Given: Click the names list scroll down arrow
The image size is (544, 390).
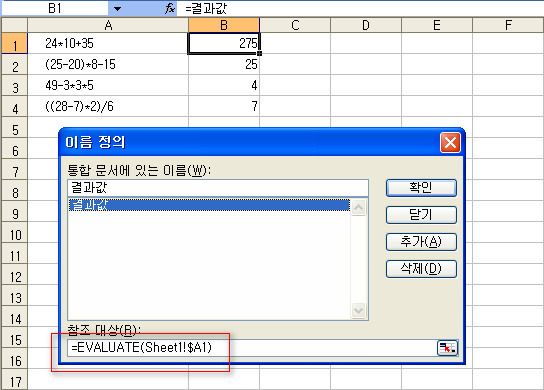Looking at the screenshot, I should pyautogui.click(x=358, y=310).
